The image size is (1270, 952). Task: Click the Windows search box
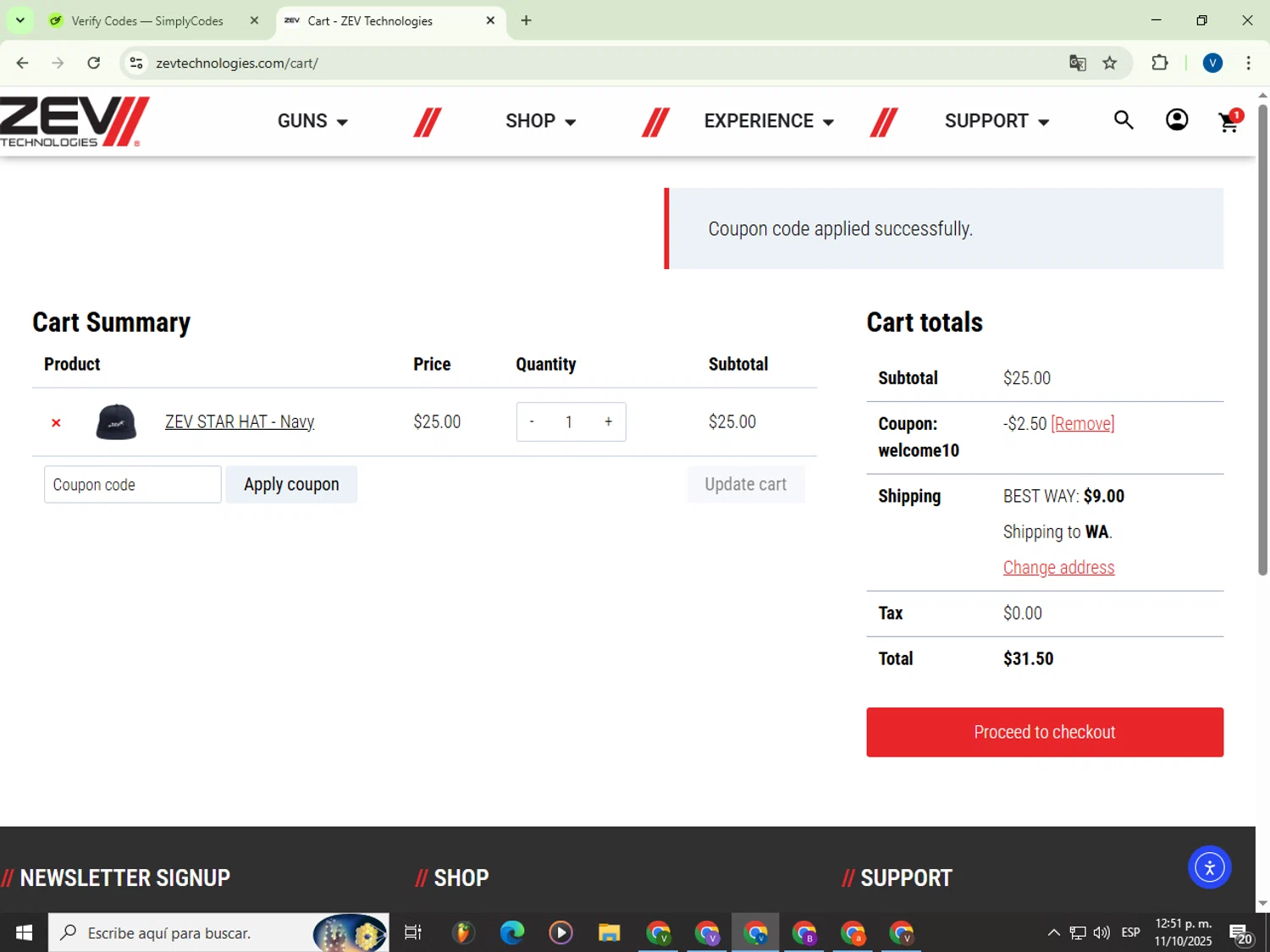(218, 933)
